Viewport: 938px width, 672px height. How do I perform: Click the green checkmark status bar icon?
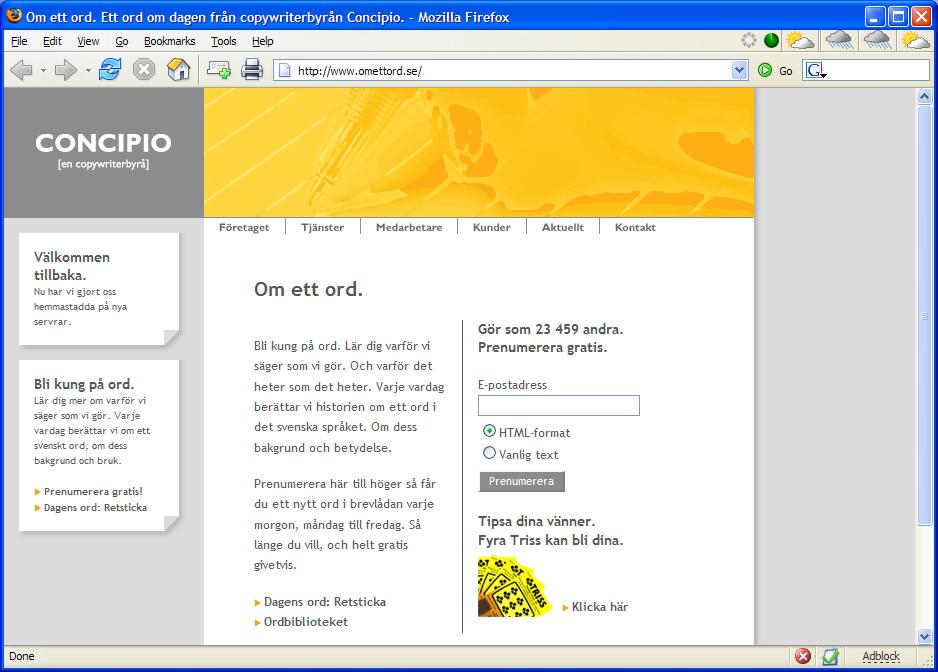830,656
